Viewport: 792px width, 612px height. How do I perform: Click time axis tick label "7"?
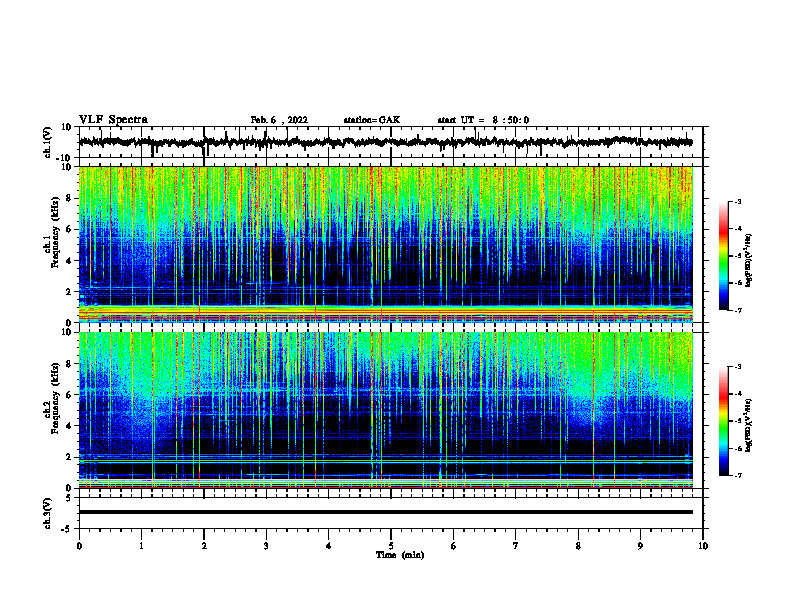point(516,546)
